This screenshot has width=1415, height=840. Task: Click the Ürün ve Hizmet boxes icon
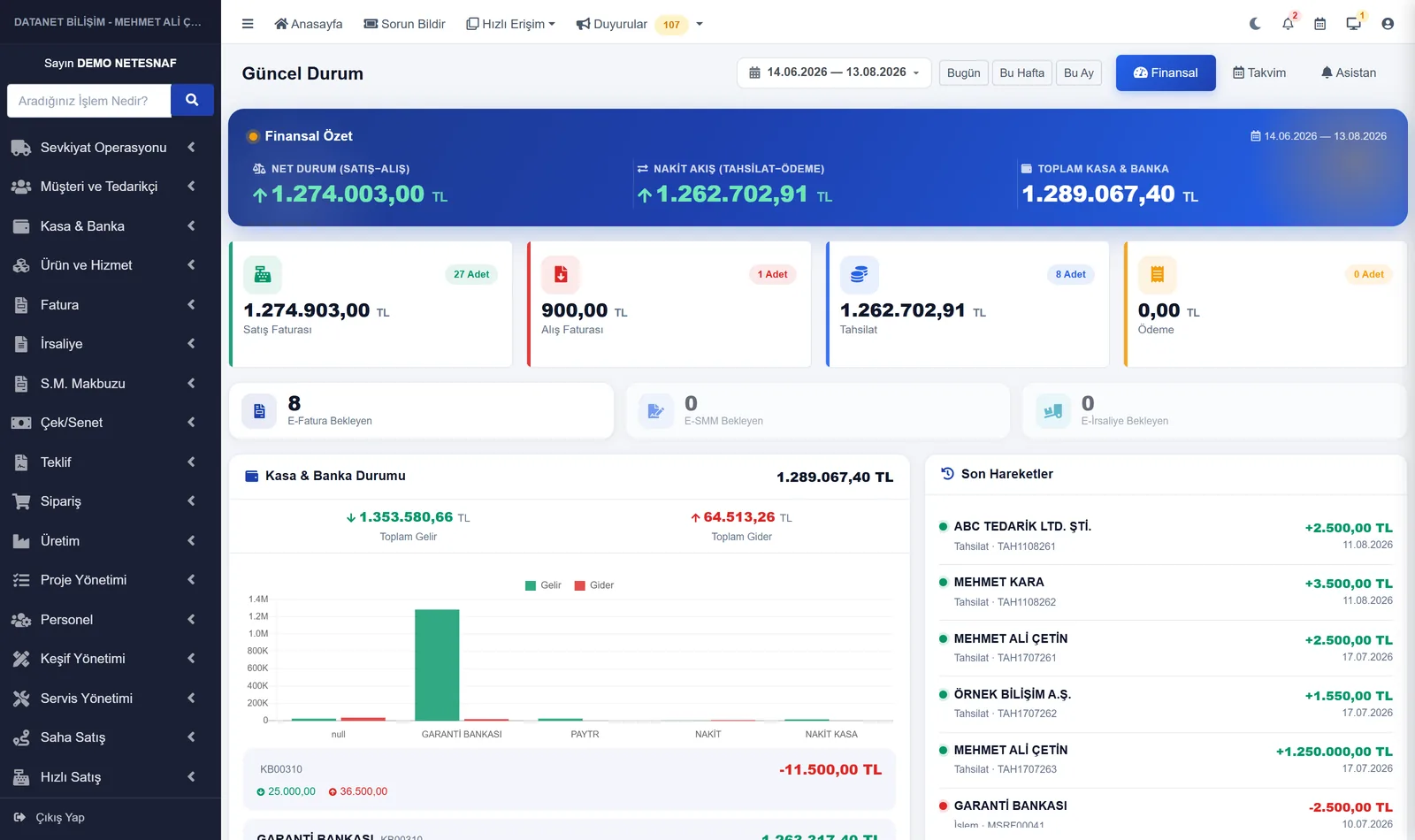click(x=21, y=265)
